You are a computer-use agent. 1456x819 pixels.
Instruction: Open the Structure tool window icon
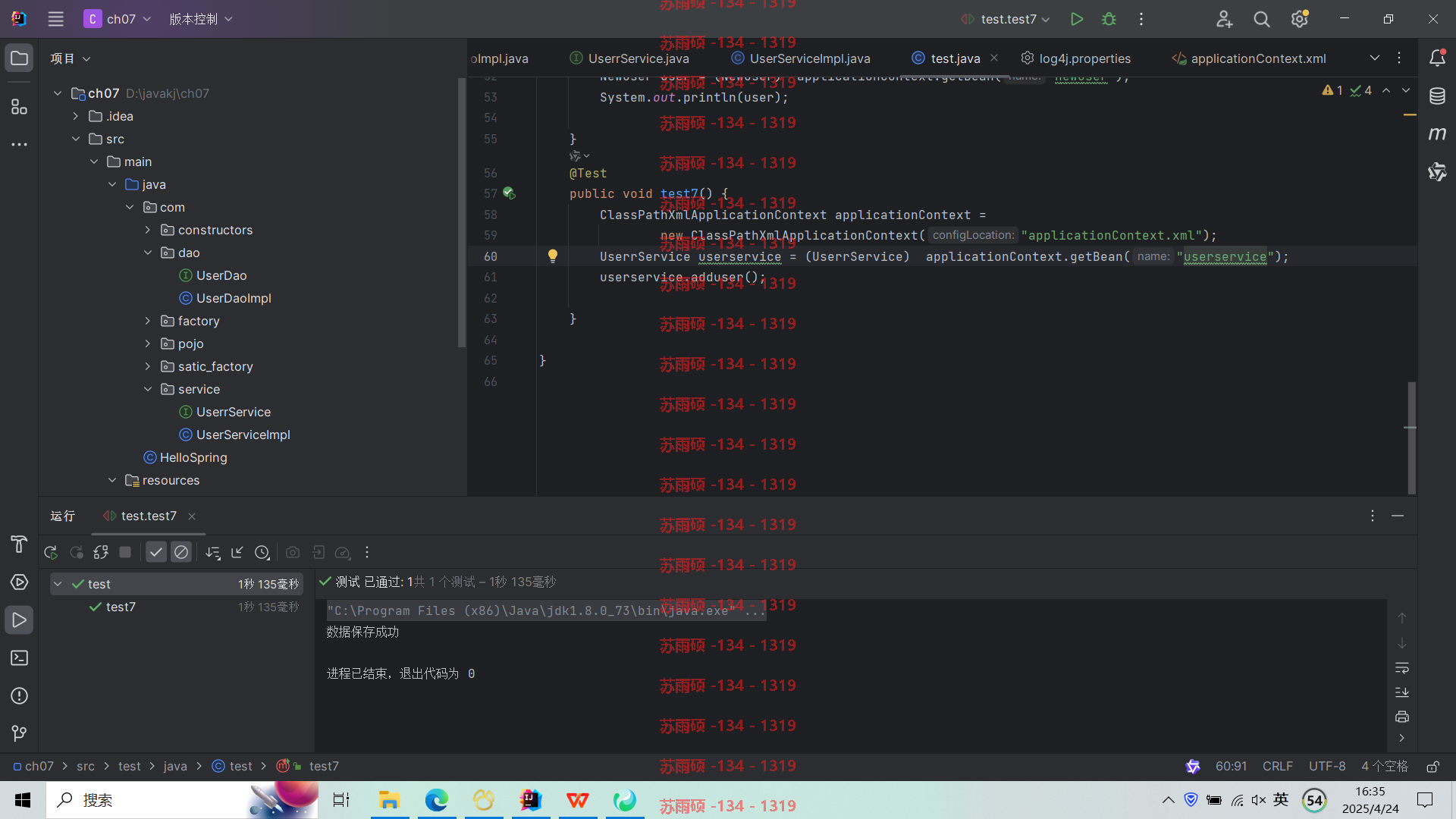point(20,107)
